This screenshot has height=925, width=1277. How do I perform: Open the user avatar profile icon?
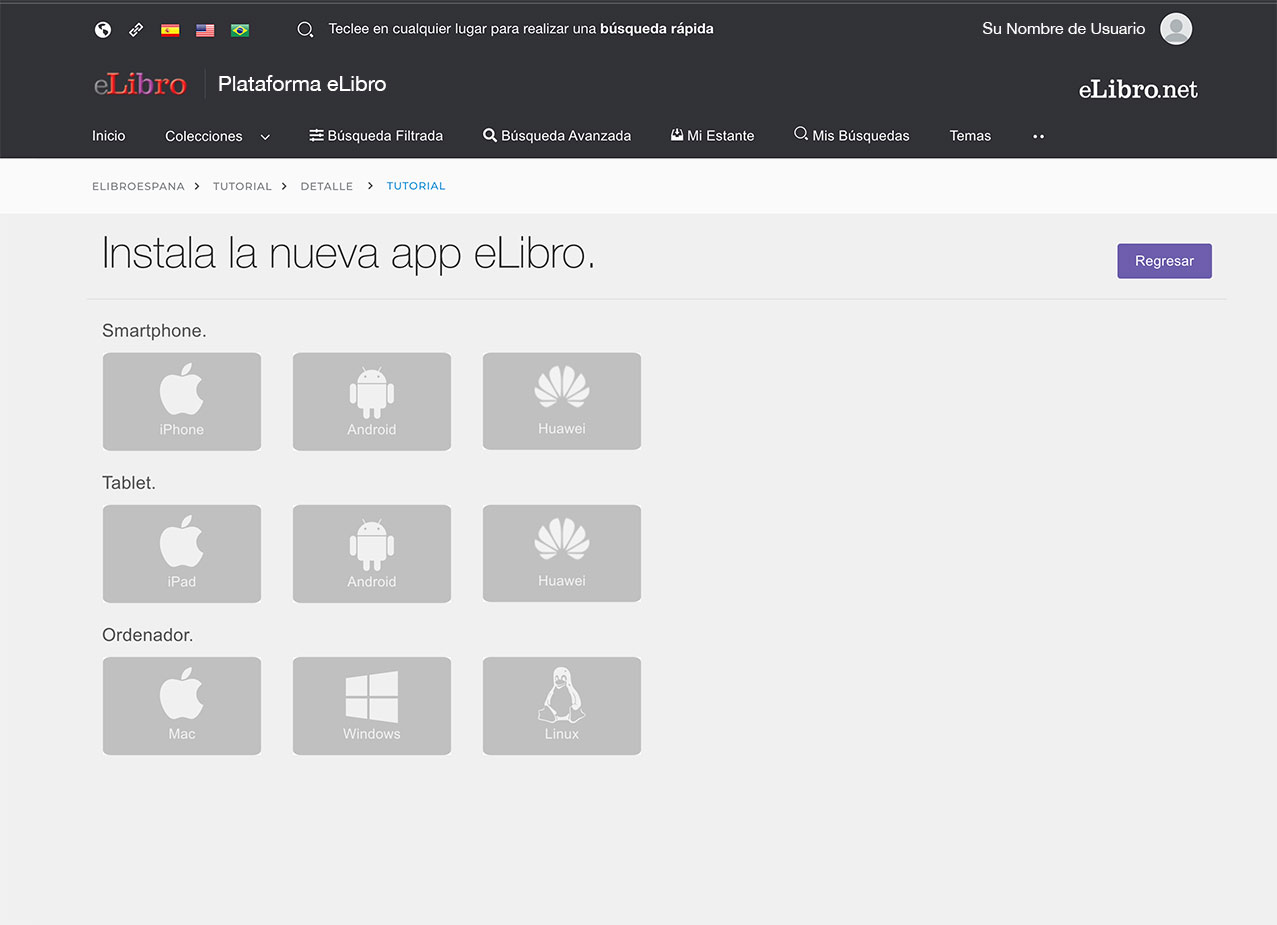click(x=1176, y=29)
